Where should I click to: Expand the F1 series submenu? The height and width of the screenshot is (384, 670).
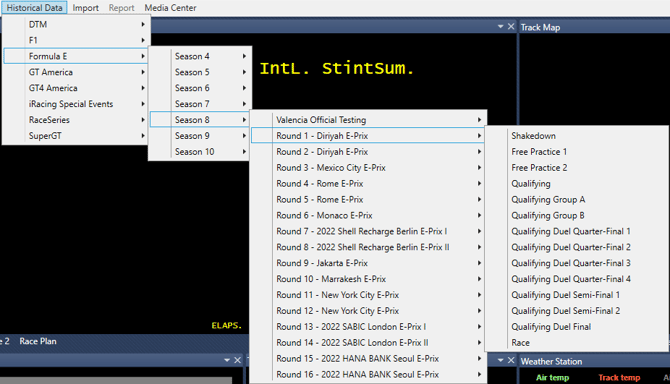[76, 40]
